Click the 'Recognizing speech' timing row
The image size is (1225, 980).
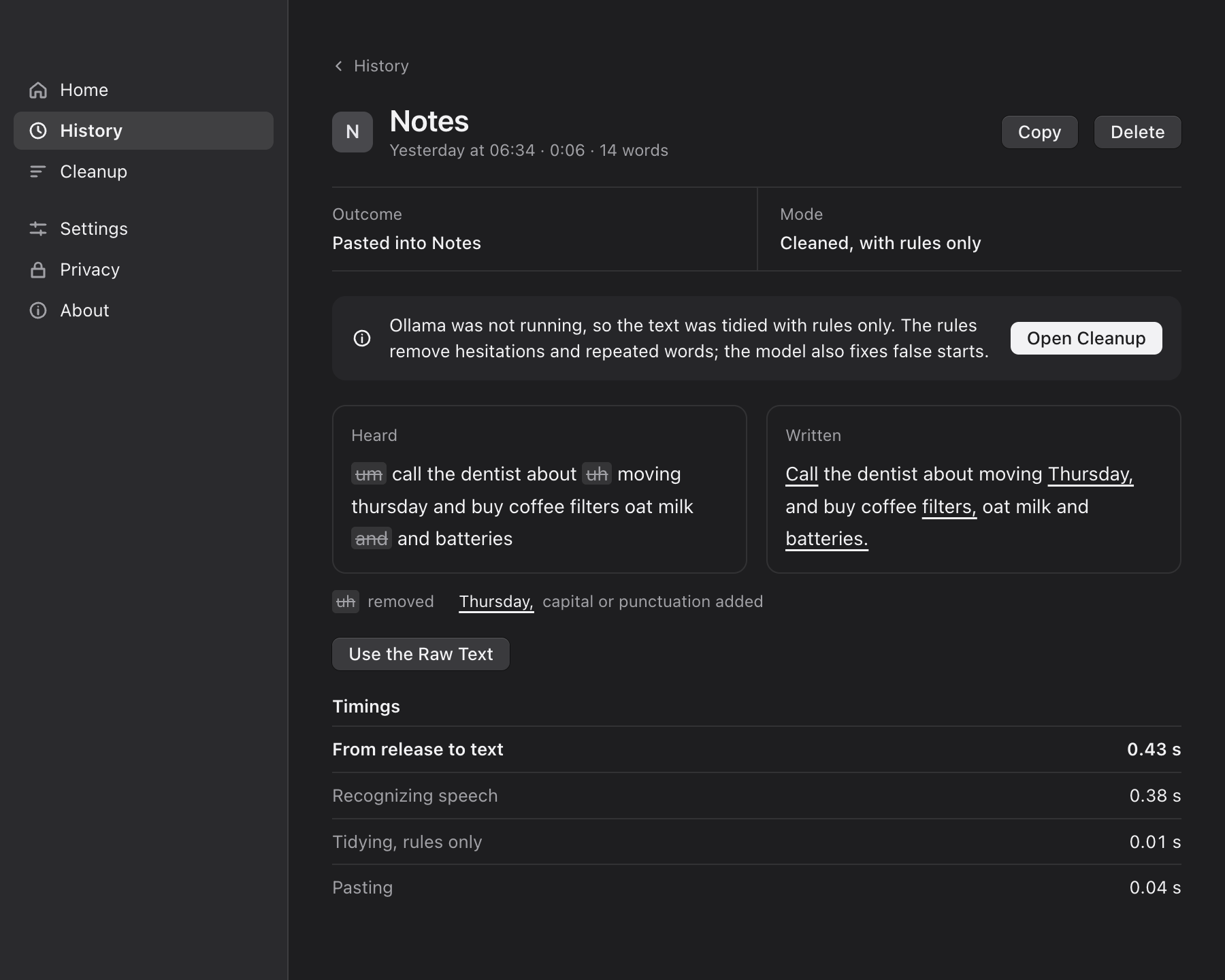(x=757, y=796)
